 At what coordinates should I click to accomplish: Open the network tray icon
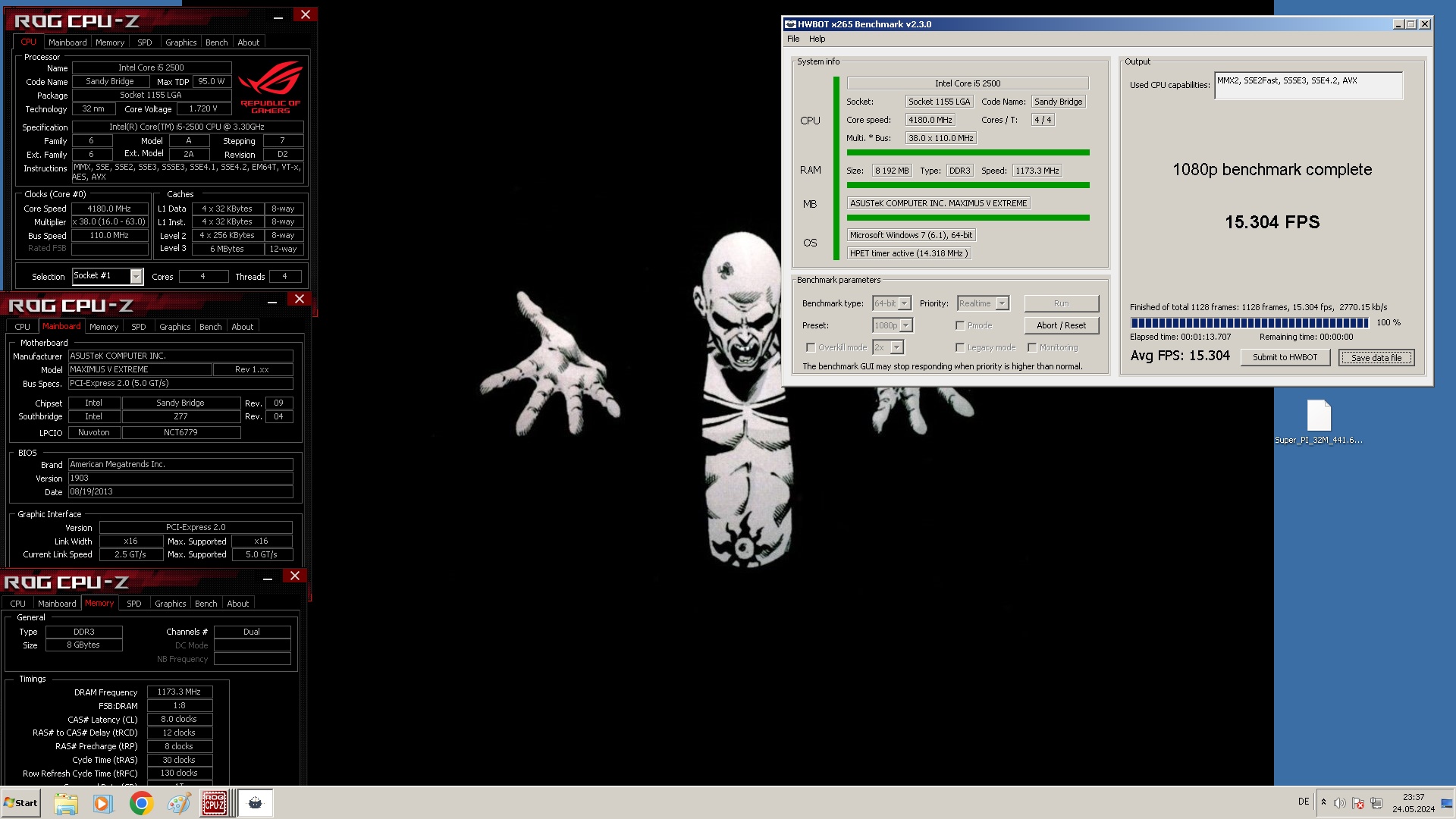point(1376,803)
